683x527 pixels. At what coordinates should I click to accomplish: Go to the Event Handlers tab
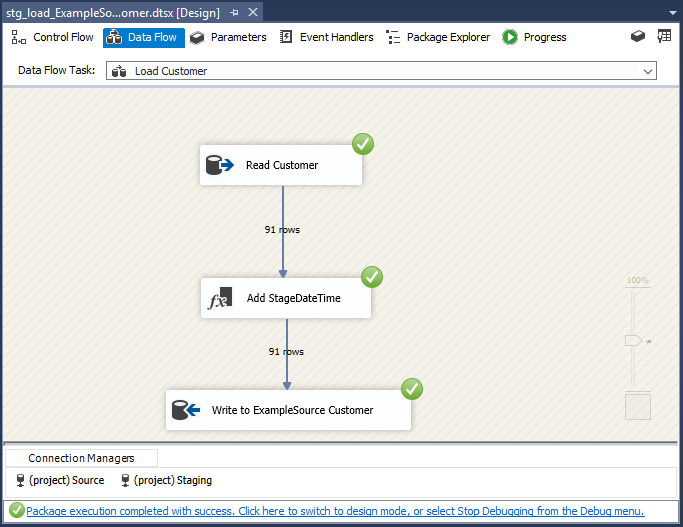coord(327,37)
